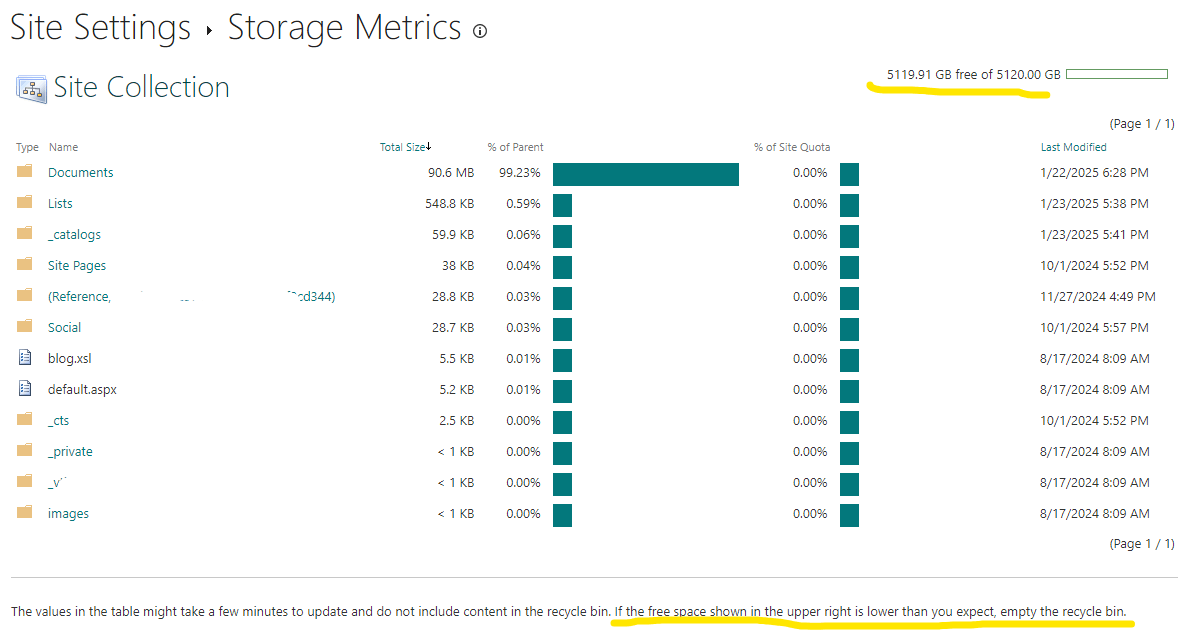Click the _cts folder icon
1192x634 pixels.
25,419
